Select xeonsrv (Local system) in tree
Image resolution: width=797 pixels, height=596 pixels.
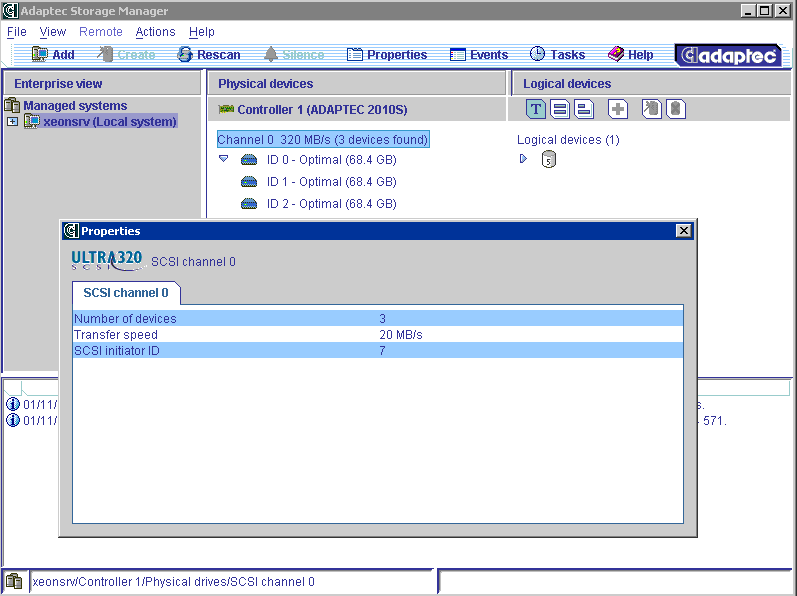click(x=110, y=121)
